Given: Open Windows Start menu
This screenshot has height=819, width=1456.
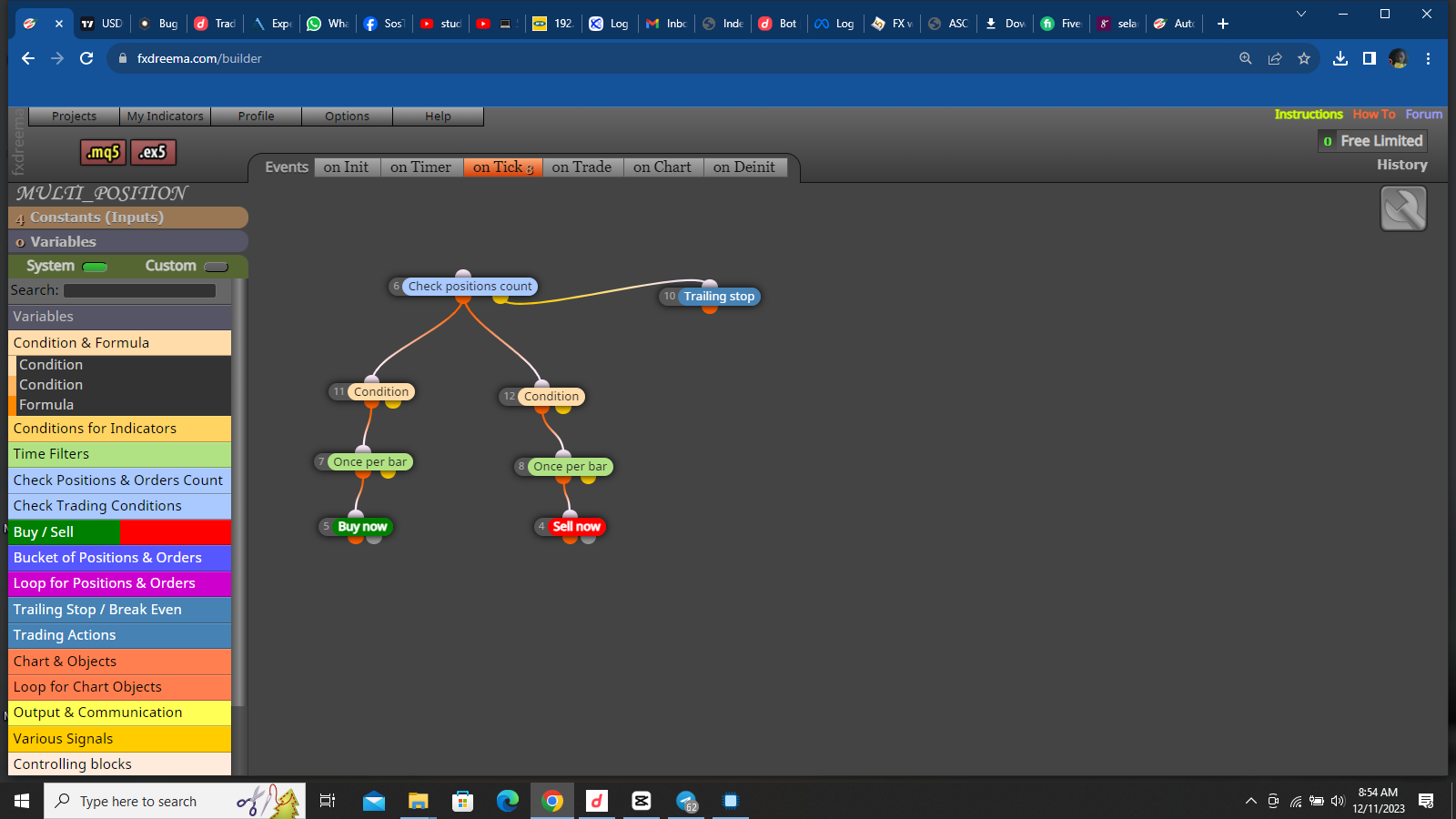Looking at the screenshot, I should coord(22,801).
